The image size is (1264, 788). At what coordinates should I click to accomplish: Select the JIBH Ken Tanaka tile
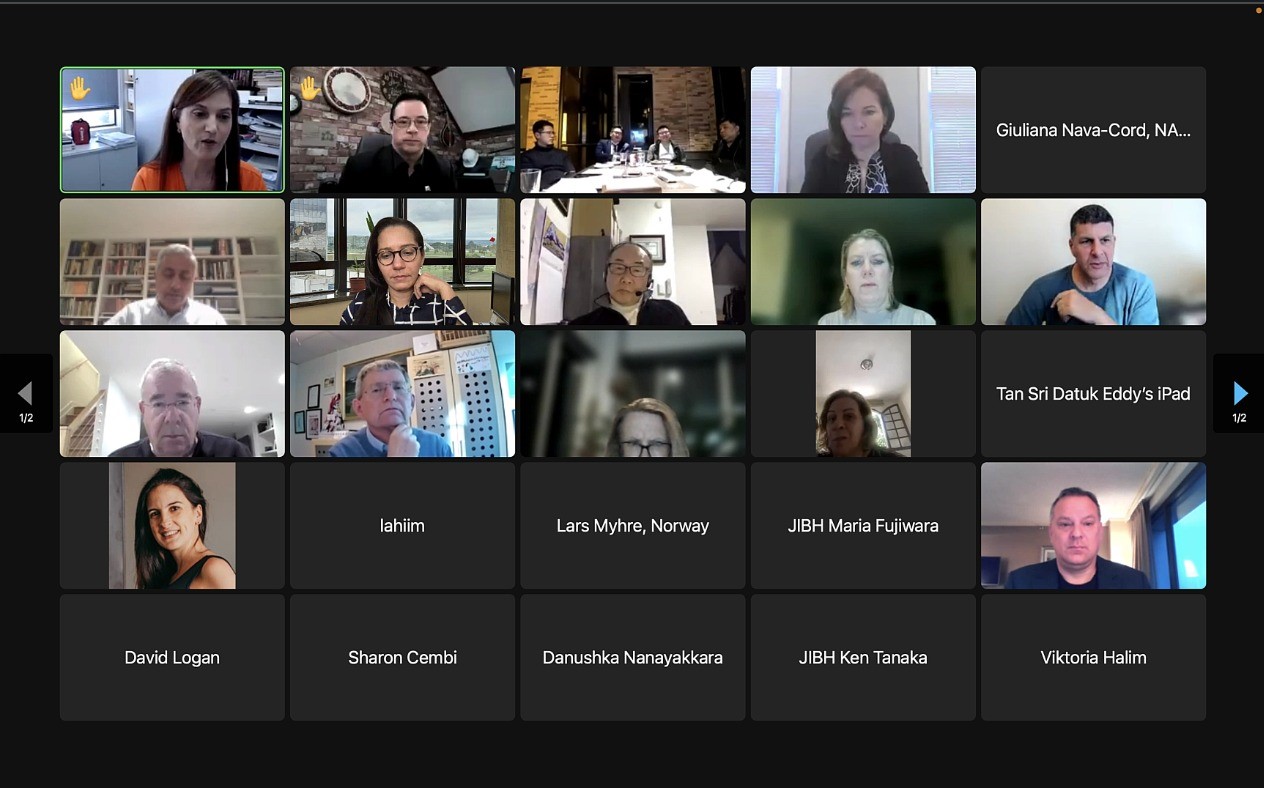point(863,658)
